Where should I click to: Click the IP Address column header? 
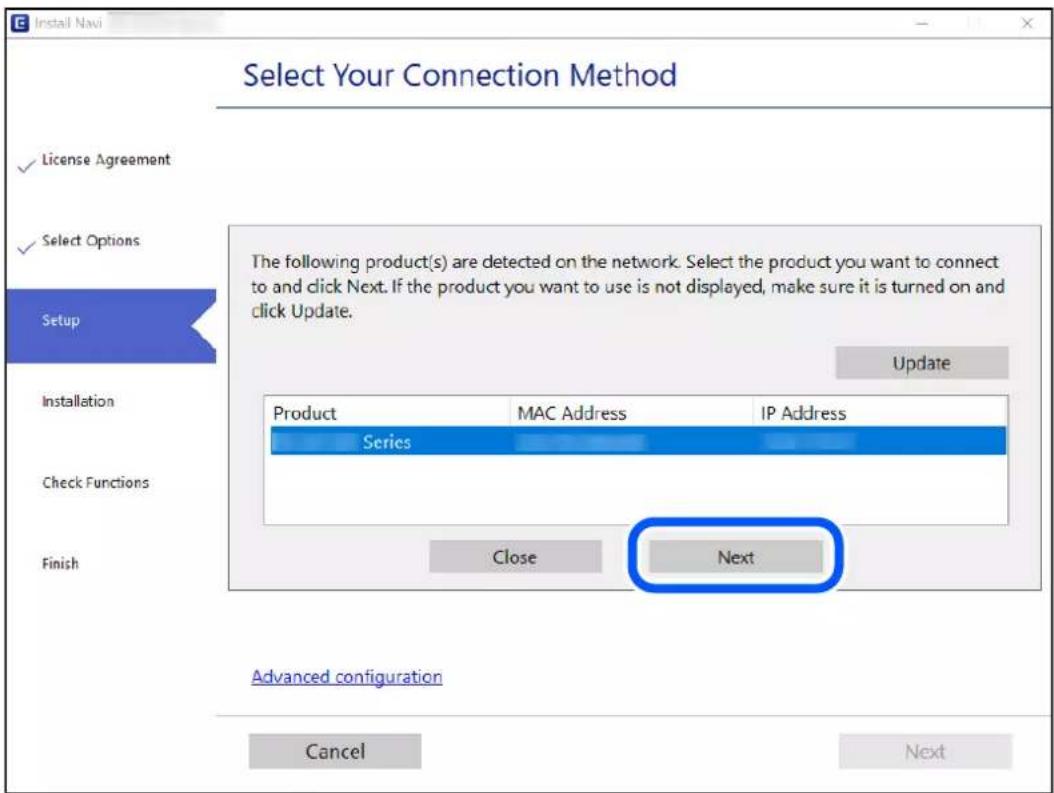(x=803, y=413)
